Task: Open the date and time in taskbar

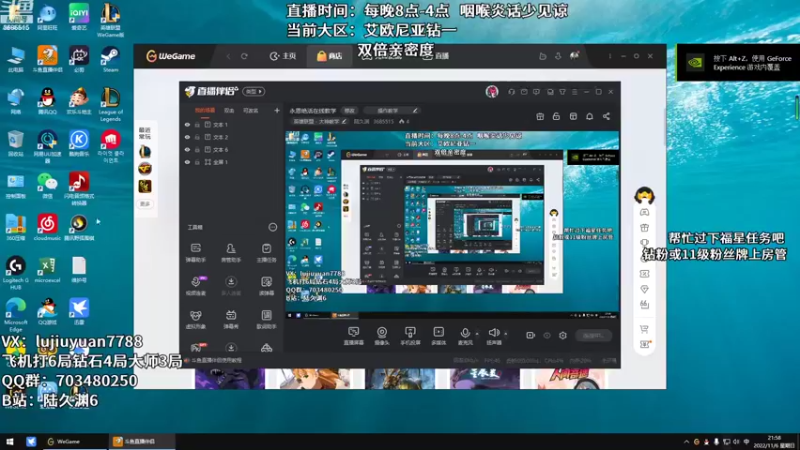Action: pyautogui.click(x=774, y=441)
